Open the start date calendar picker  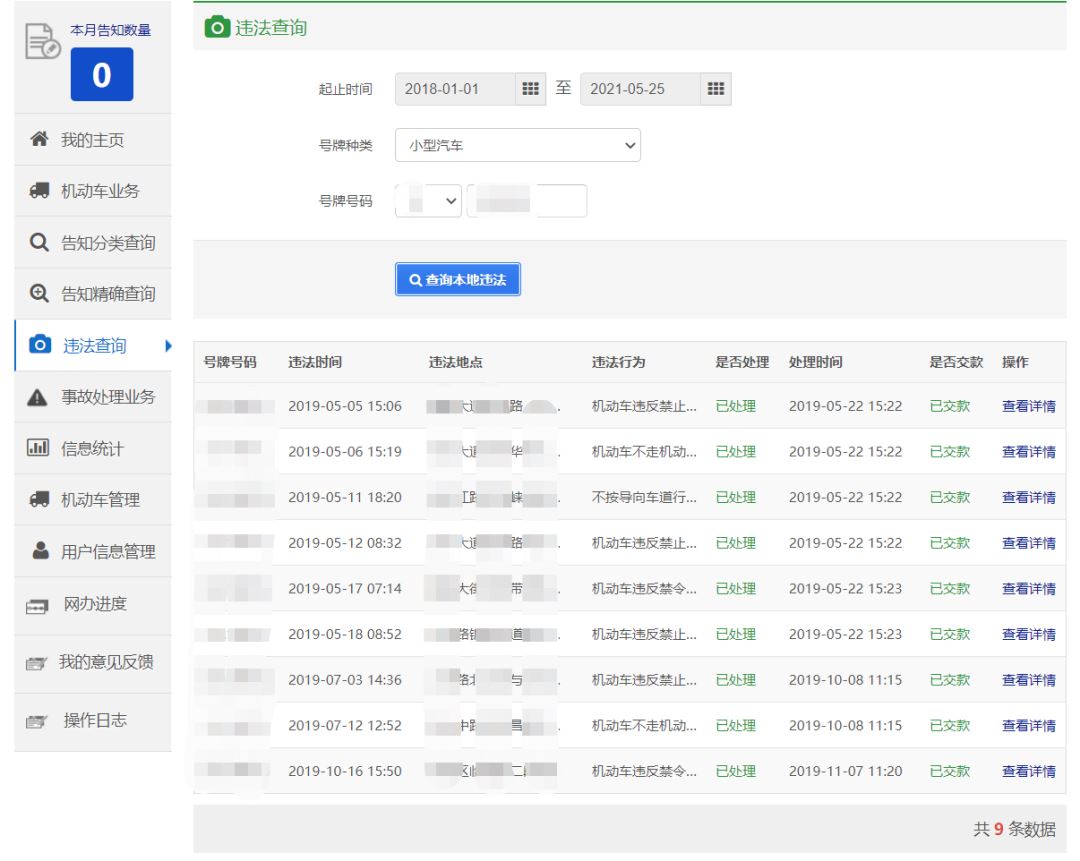[529, 89]
